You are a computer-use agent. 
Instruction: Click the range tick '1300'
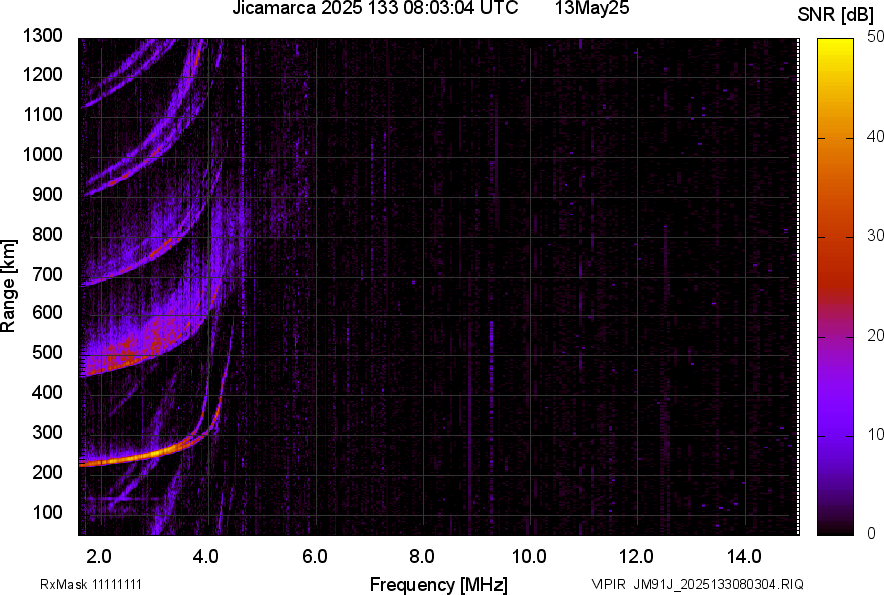pos(42,36)
